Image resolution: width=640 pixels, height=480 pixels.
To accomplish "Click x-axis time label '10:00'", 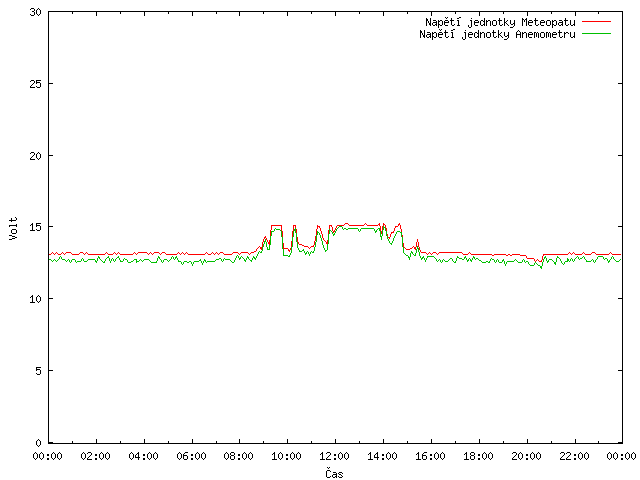I will 287,456.
